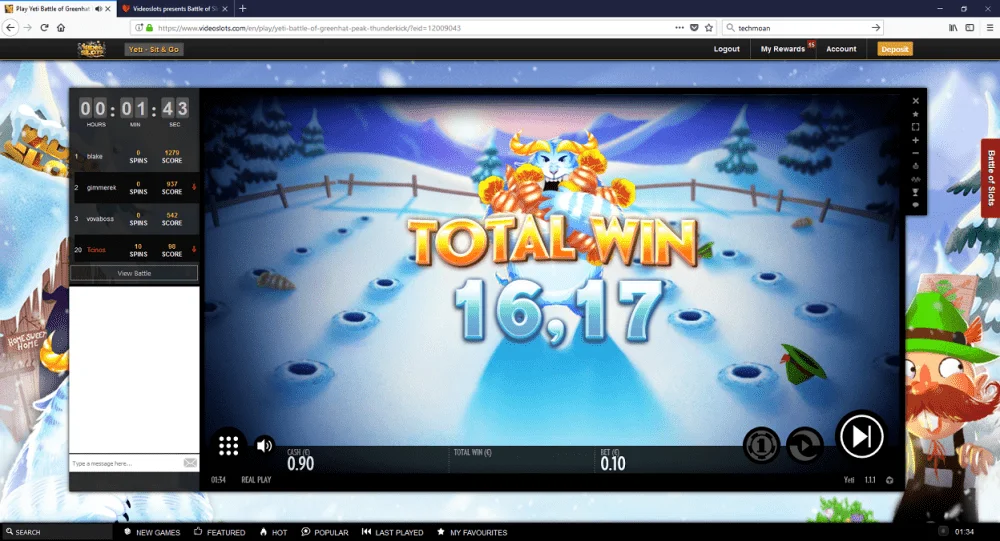This screenshot has height=541, width=1000.
Task: Open the trophy icon in side panel
Action: pyautogui.click(x=915, y=192)
